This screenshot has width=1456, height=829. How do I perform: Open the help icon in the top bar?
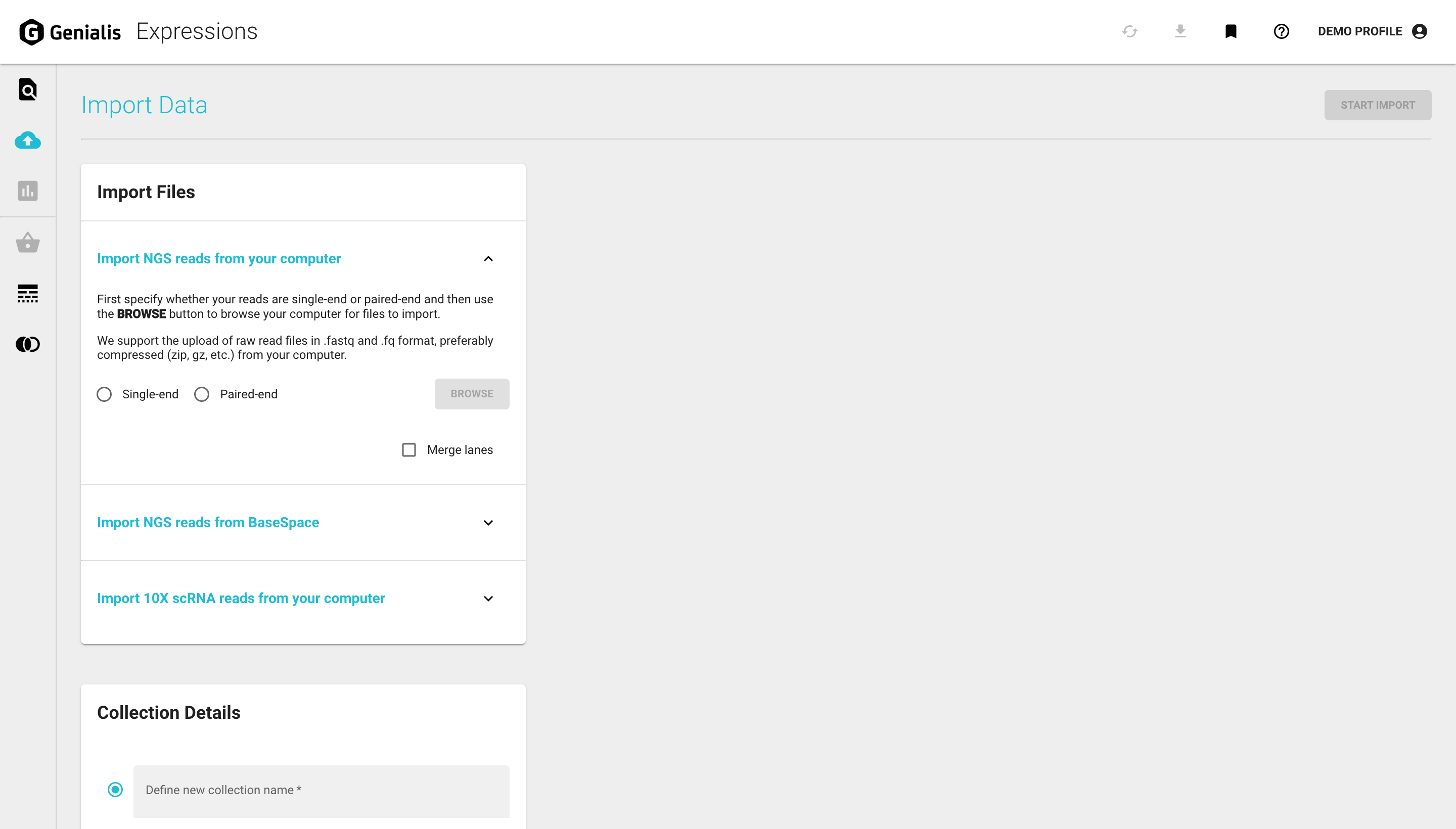tap(1281, 31)
